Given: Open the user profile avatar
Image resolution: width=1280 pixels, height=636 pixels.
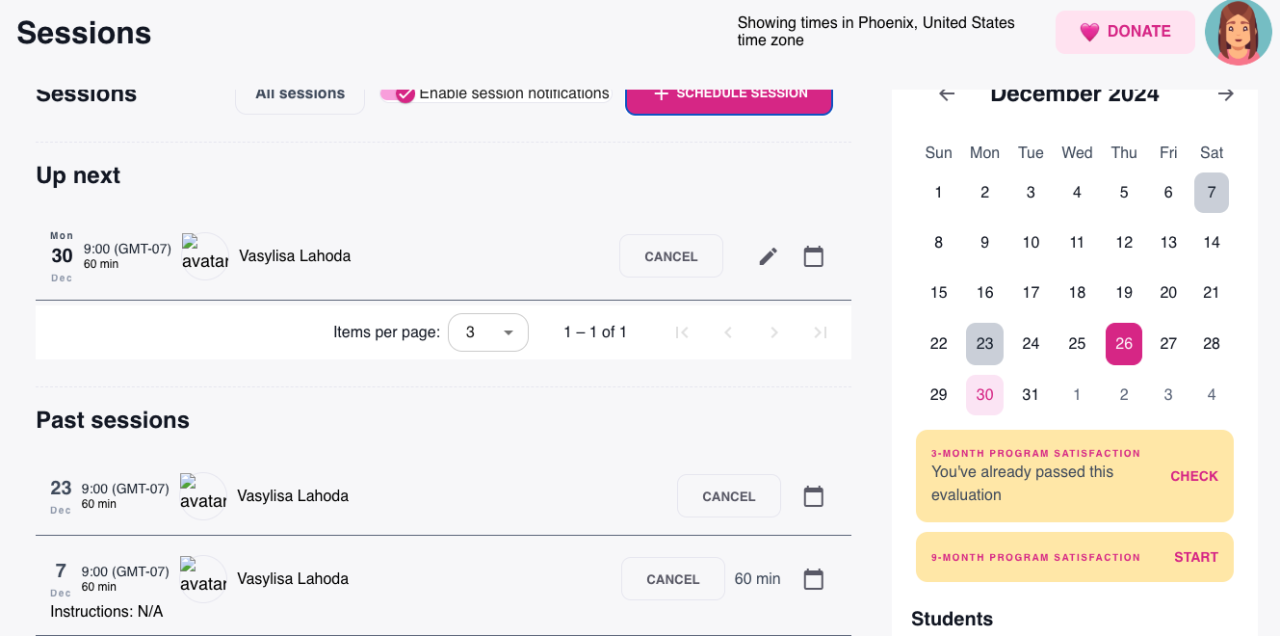Looking at the screenshot, I should (x=1238, y=32).
